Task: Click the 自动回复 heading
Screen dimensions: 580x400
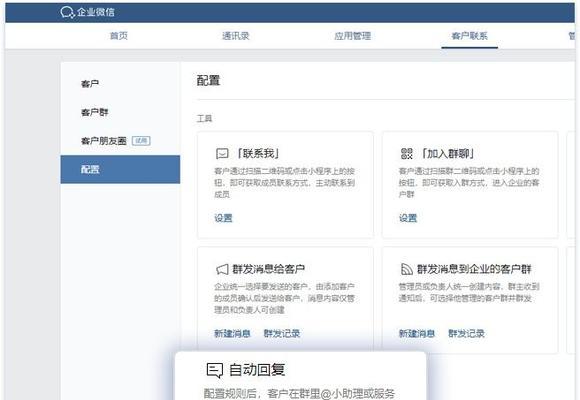Action: click(x=257, y=370)
